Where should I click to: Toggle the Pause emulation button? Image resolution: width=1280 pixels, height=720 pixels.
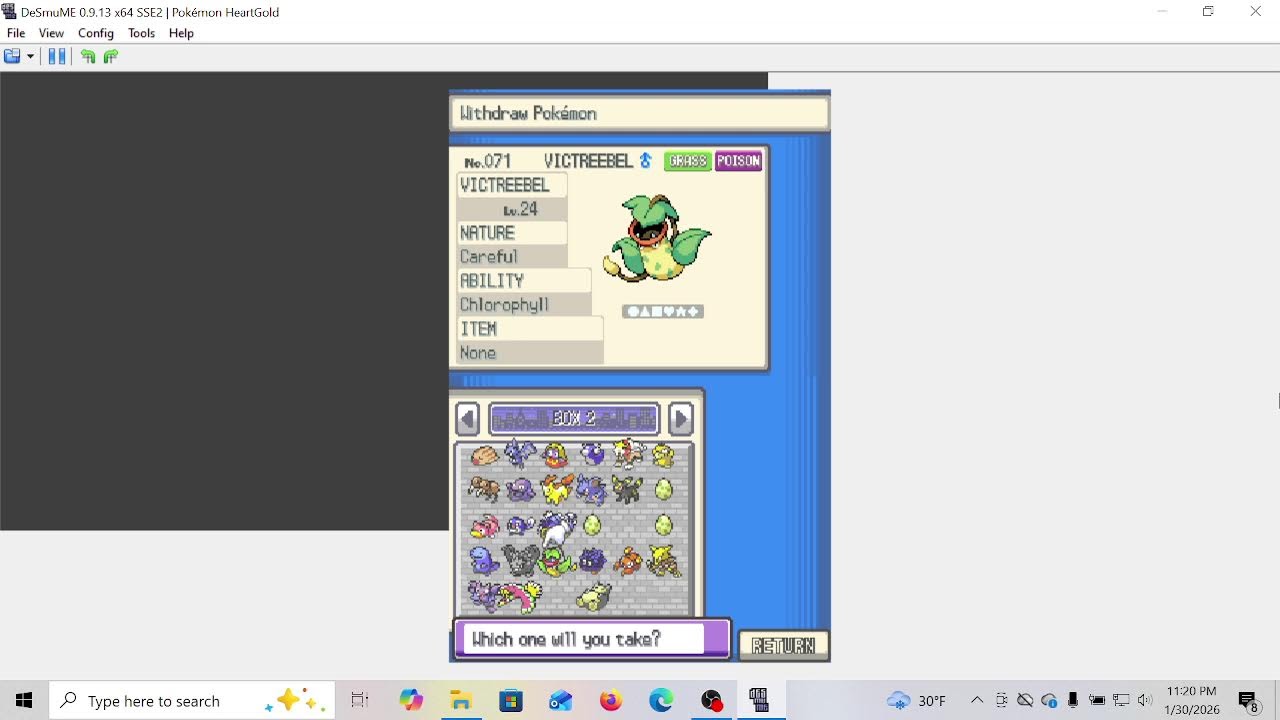coord(57,56)
